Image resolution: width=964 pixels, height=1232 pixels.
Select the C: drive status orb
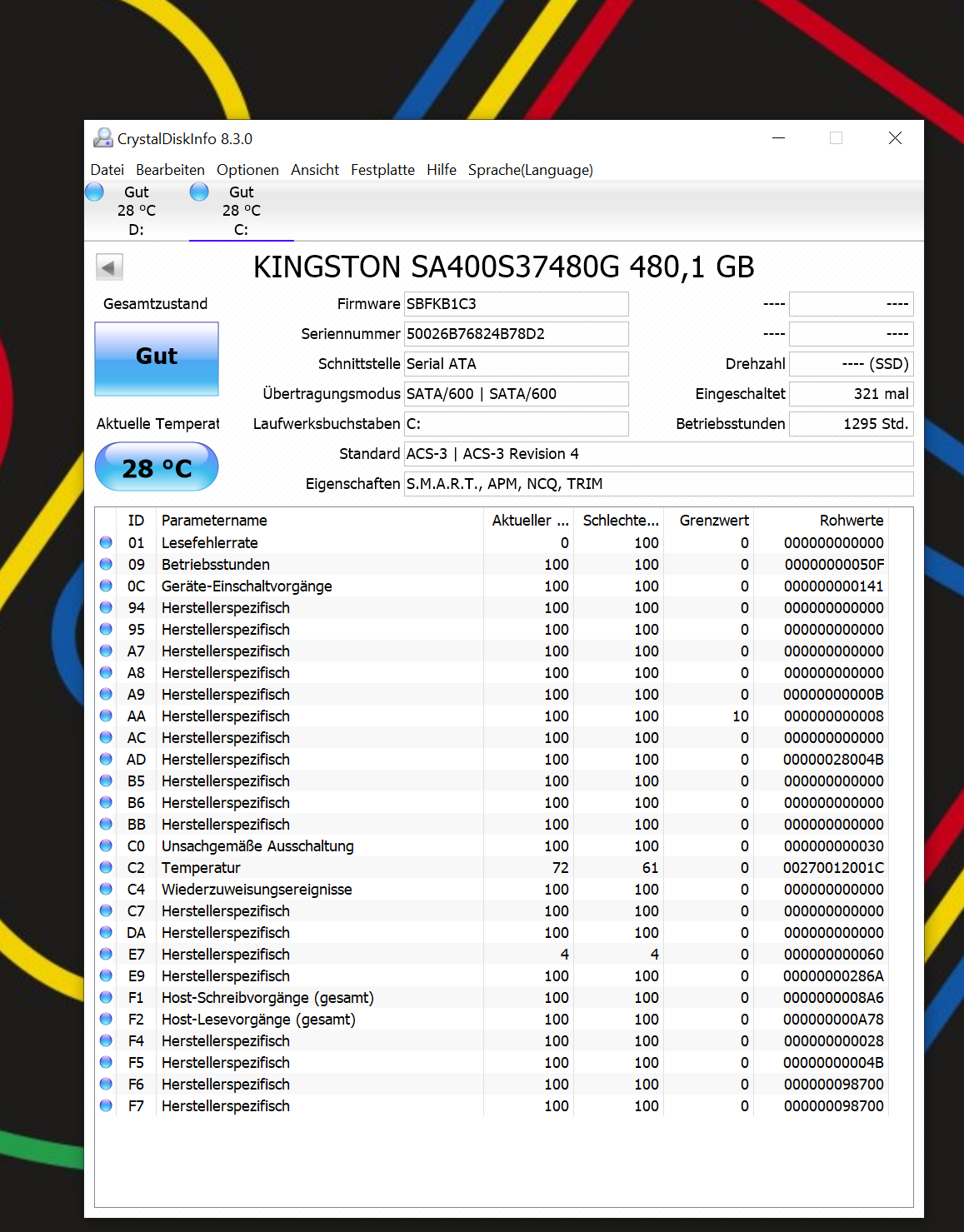[199, 192]
